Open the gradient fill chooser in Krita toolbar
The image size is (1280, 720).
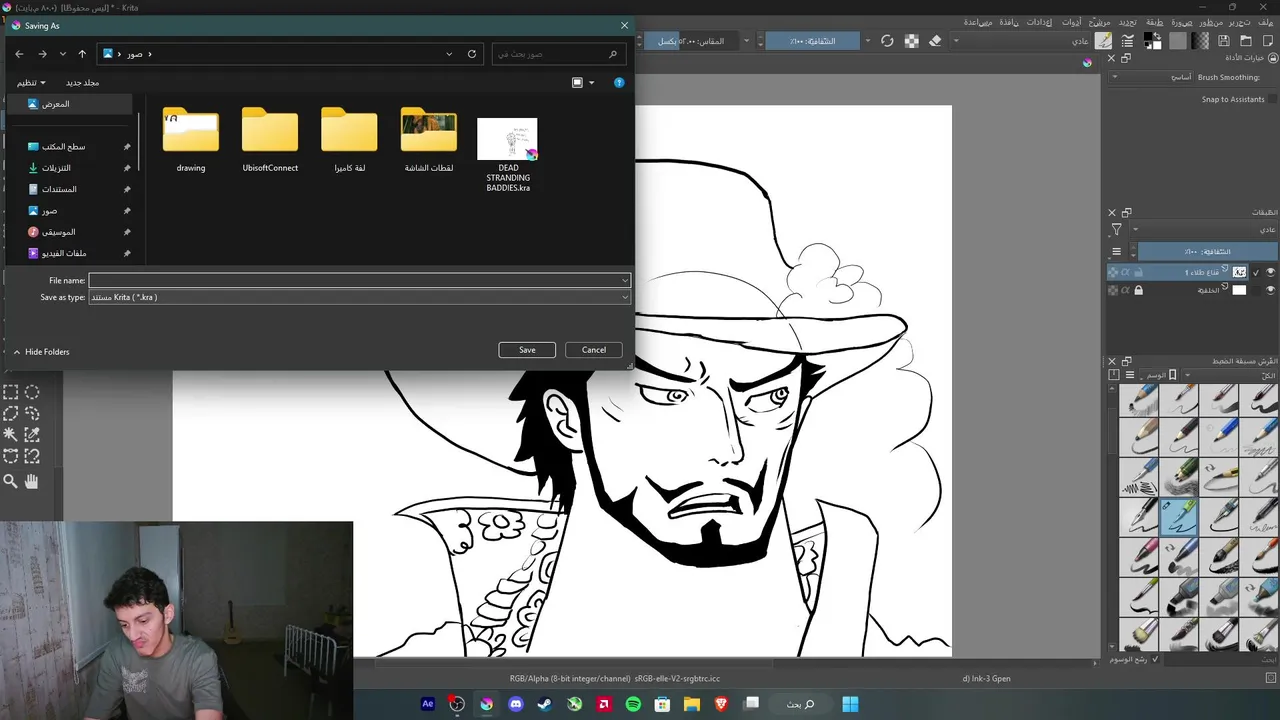click(x=1202, y=41)
